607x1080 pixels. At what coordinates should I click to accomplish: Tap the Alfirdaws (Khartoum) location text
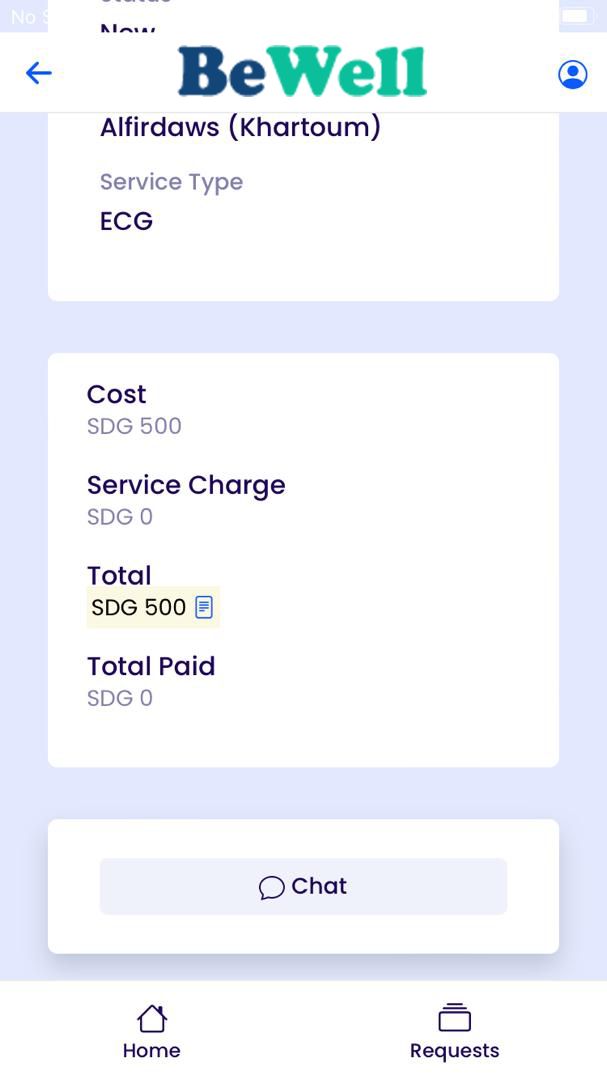[x=240, y=128]
